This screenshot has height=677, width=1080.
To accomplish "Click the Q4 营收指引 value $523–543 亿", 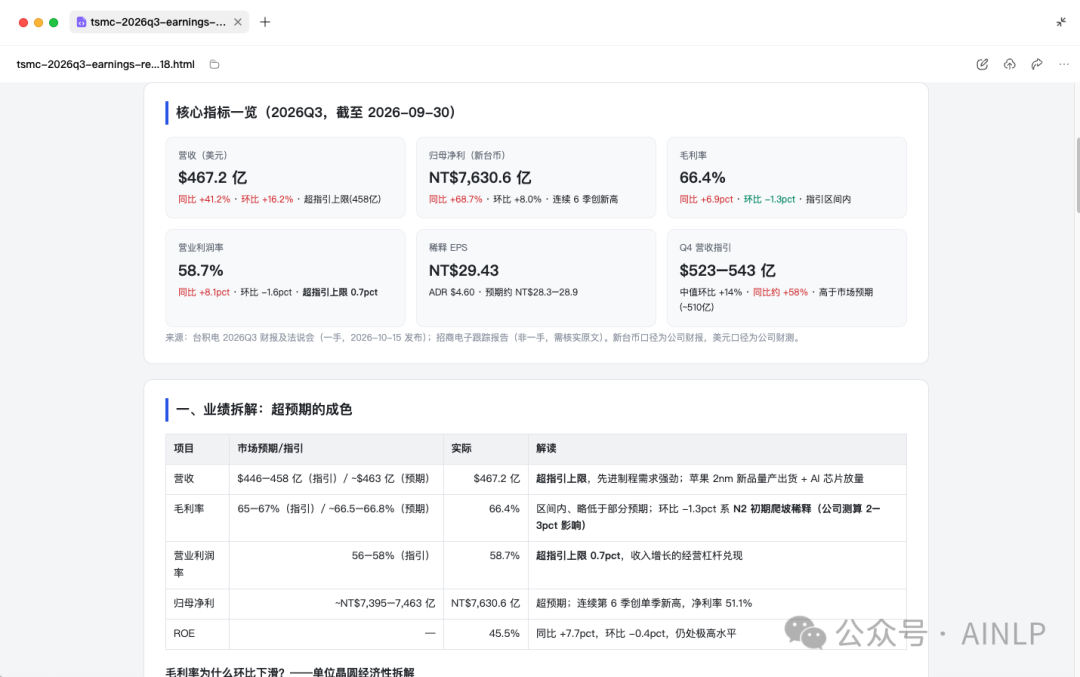I will point(727,270).
